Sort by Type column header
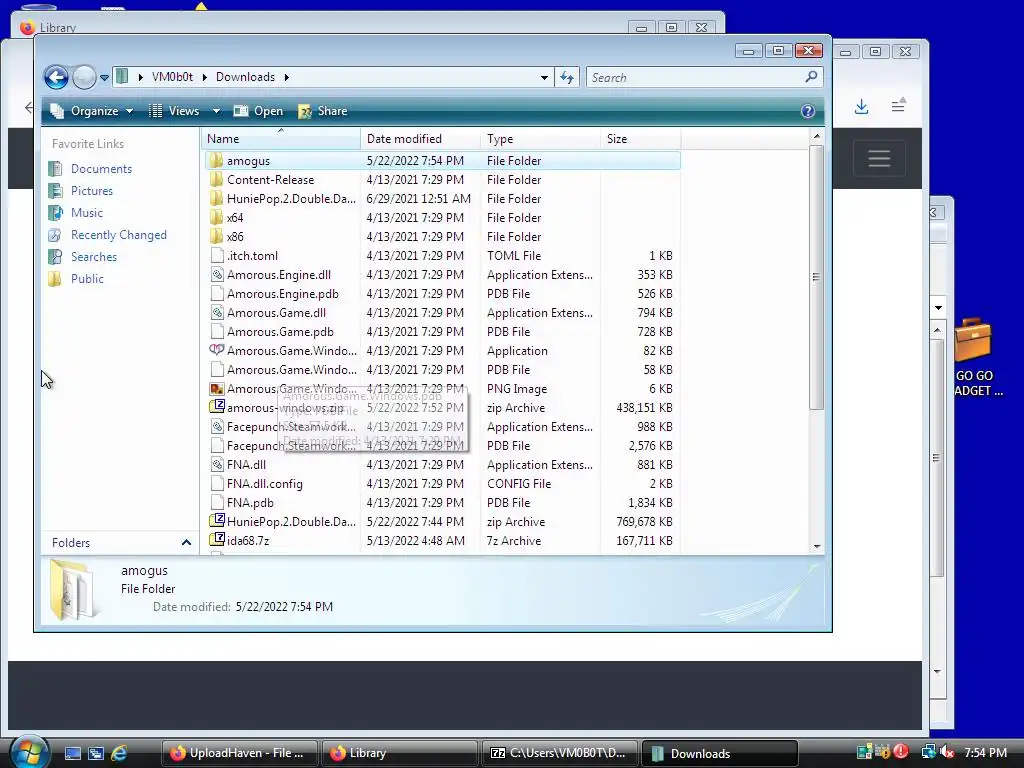 tap(540, 138)
